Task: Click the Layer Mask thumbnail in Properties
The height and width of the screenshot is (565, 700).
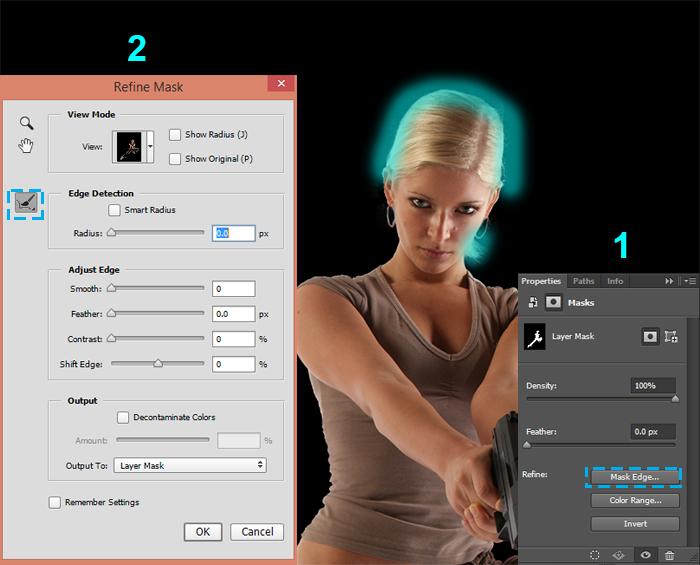Action: [534, 337]
